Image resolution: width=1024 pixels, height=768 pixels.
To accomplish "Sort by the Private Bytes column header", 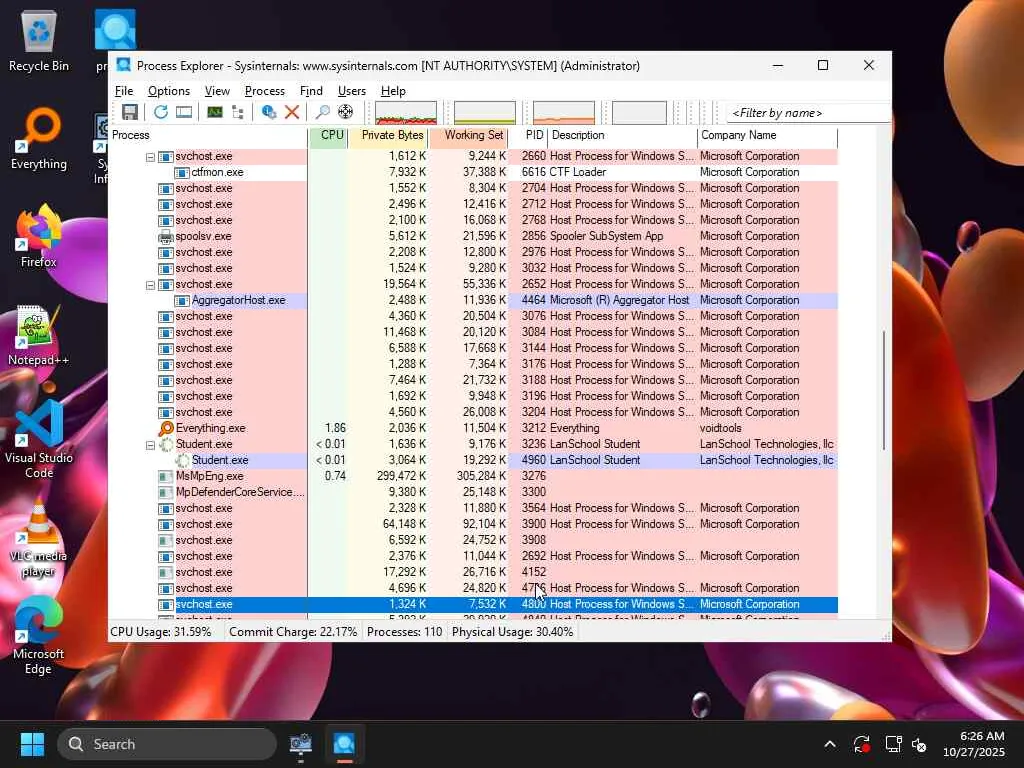I will [x=389, y=135].
